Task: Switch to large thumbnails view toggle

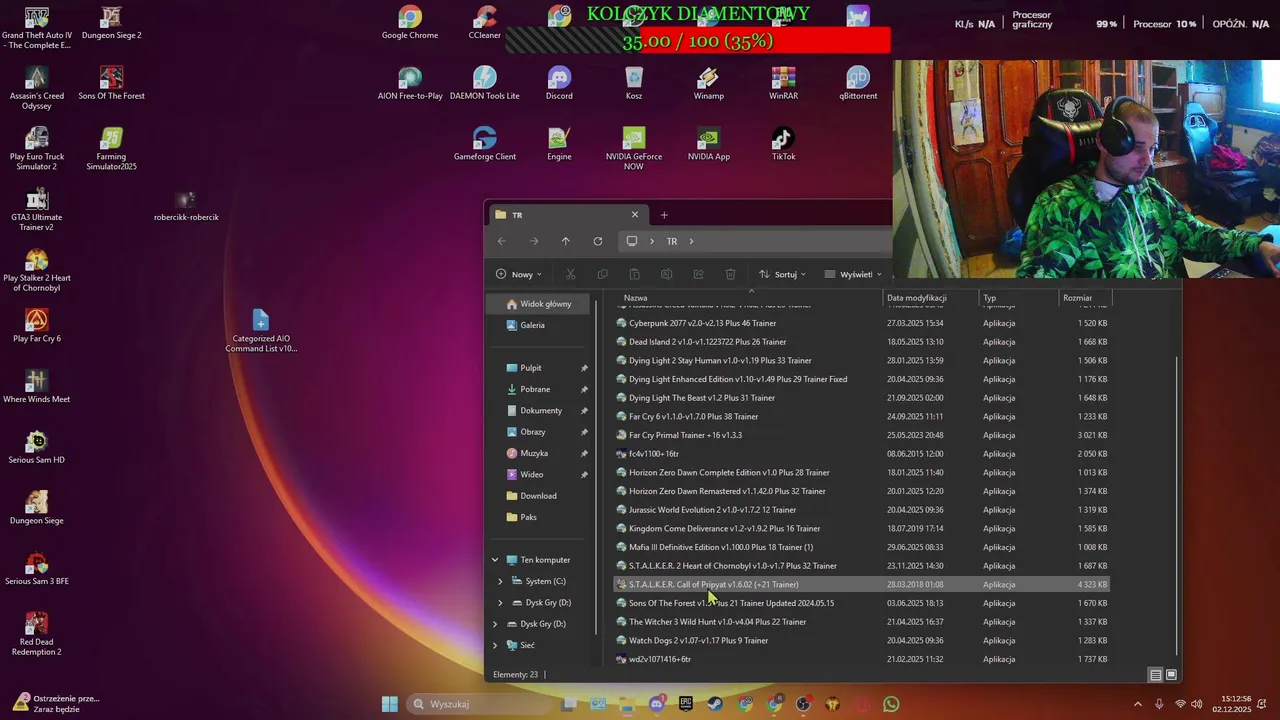Action: click(x=1171, y=675)
